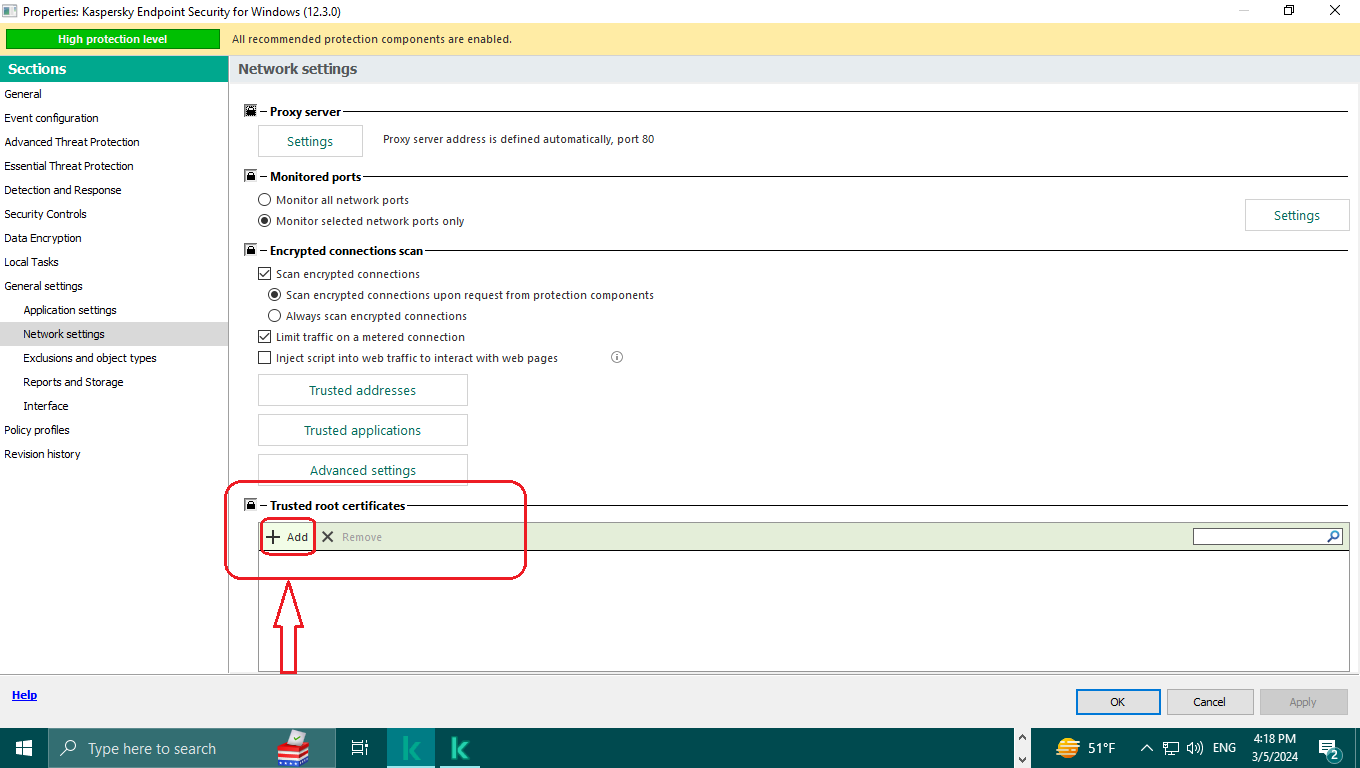Open Advanced Threat Protection section
This screenshot has width=1360, height=768.
114,142
